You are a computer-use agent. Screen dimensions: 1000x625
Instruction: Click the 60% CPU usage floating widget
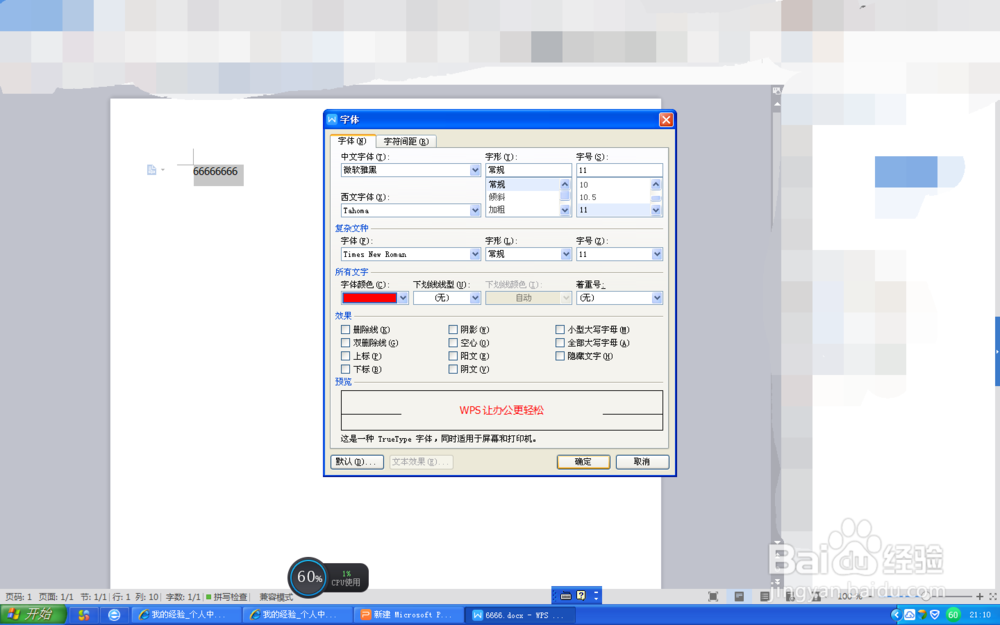pyautogui.click(x=328, y=577)
